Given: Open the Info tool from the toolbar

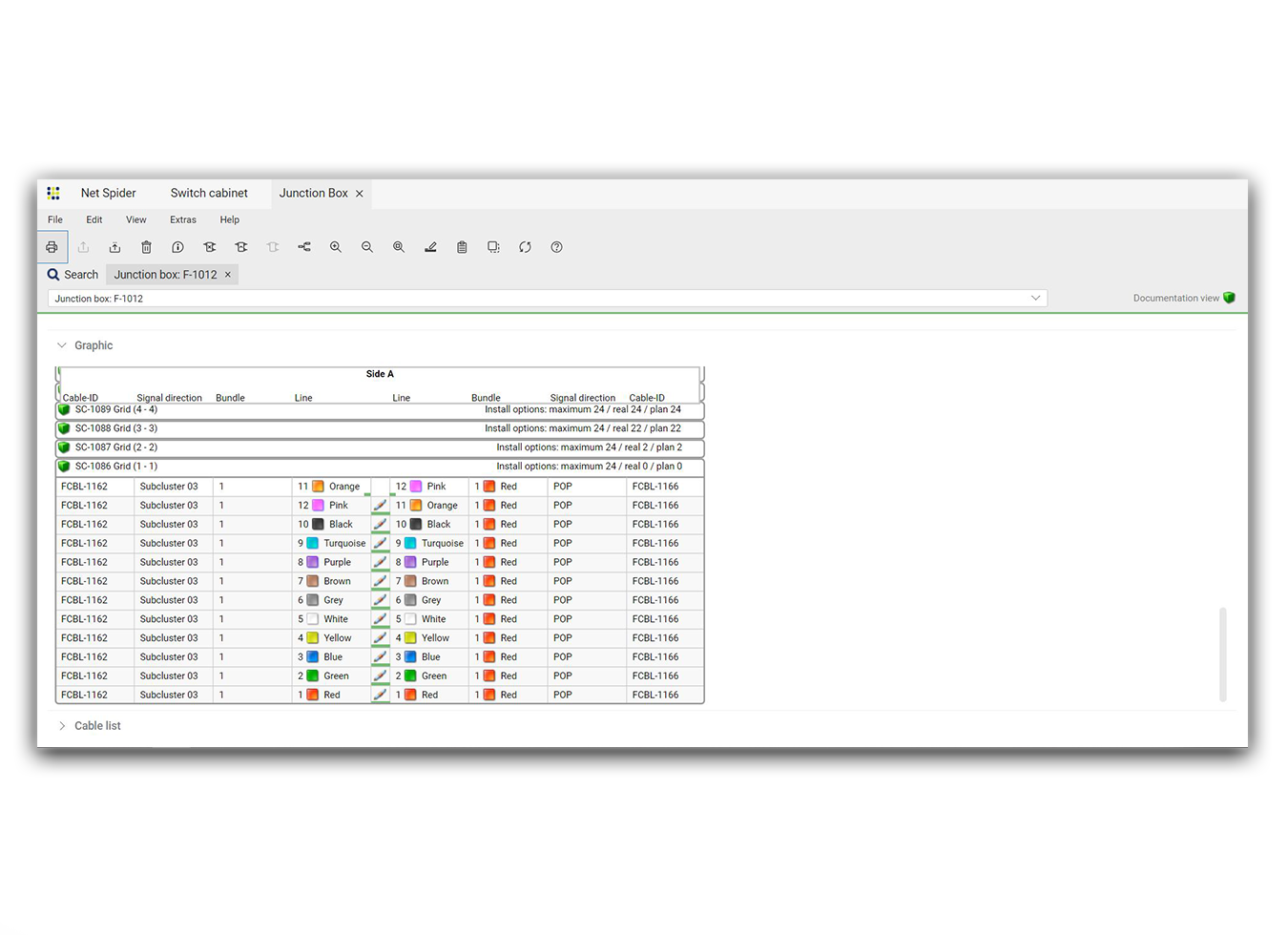Looking at the screenshot, I should (177, 247).
